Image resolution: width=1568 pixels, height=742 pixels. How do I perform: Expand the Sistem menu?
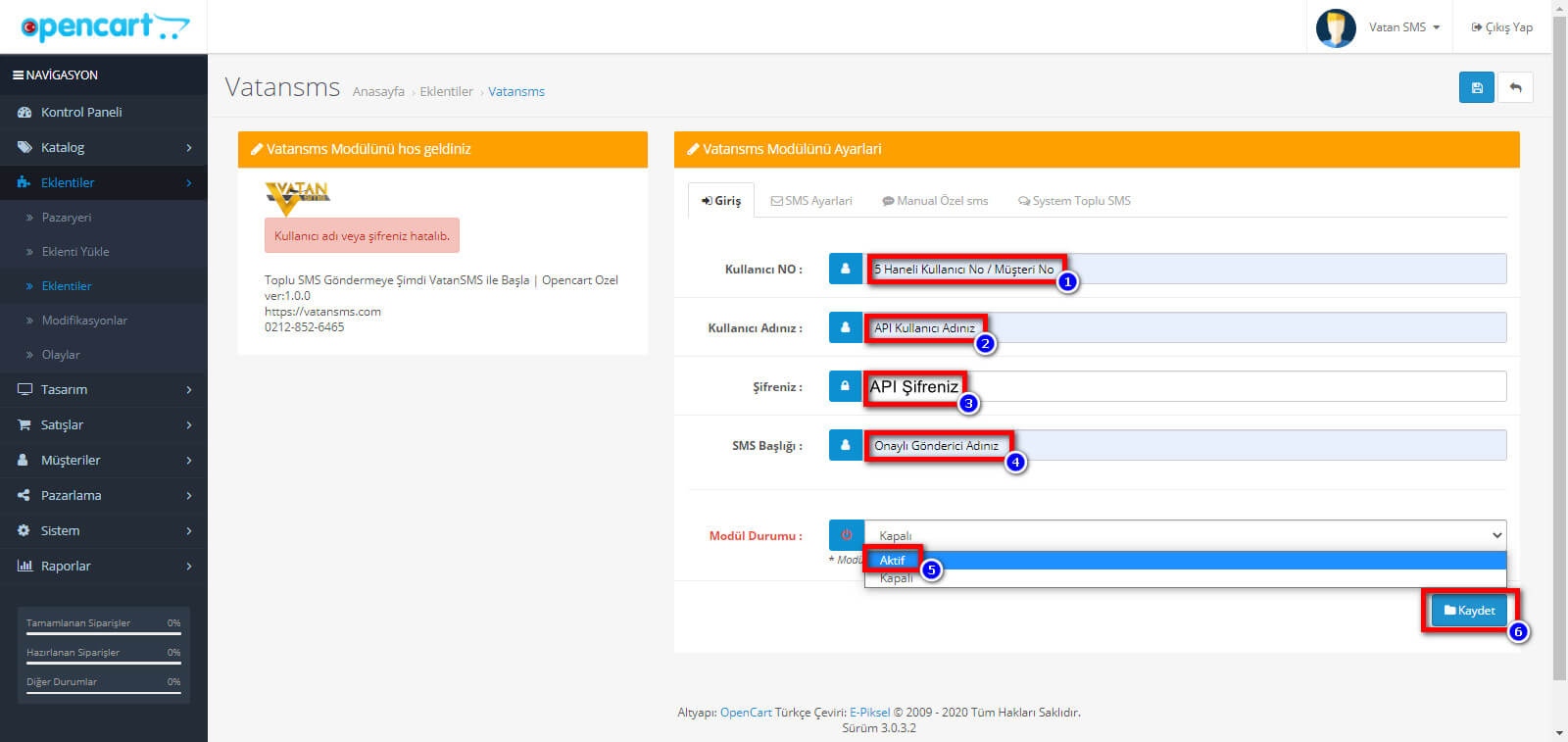(104, 530)
